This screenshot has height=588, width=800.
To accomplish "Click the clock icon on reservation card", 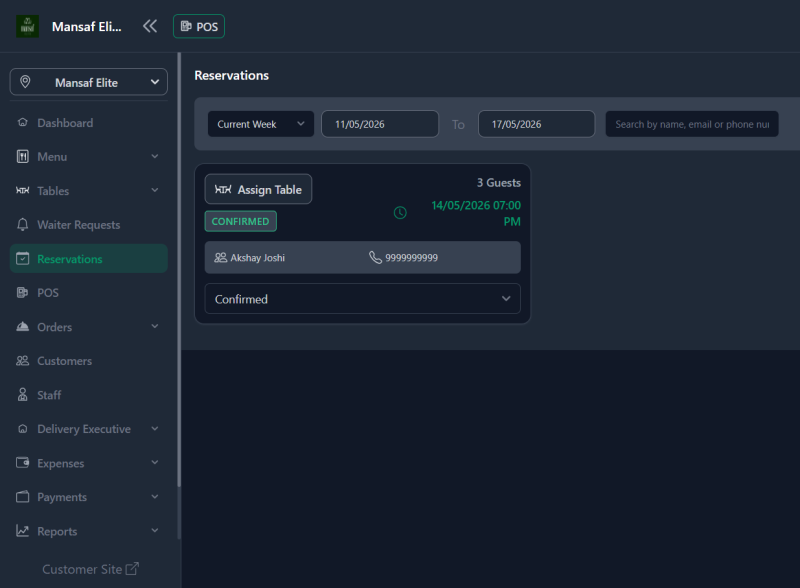I will click(x=400, y=213).
